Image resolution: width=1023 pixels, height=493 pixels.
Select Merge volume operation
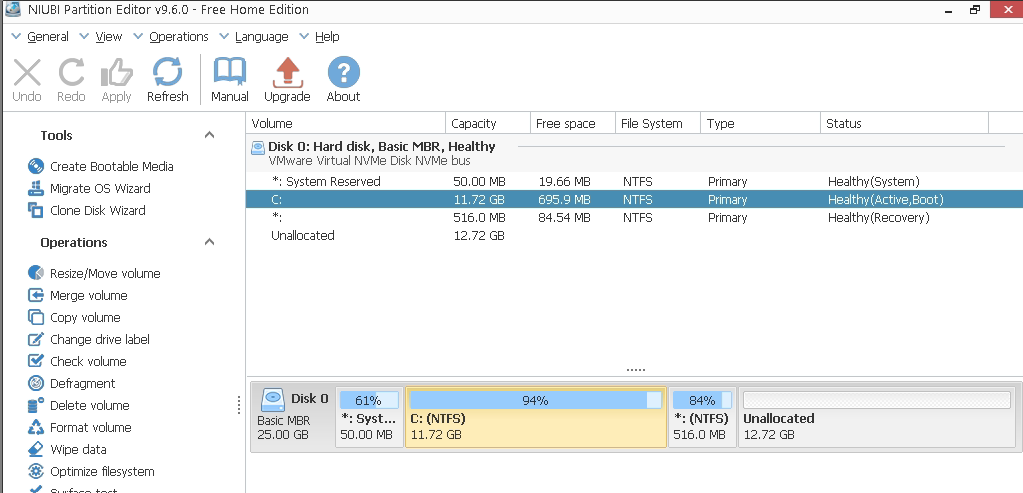(x=88, y=296)
